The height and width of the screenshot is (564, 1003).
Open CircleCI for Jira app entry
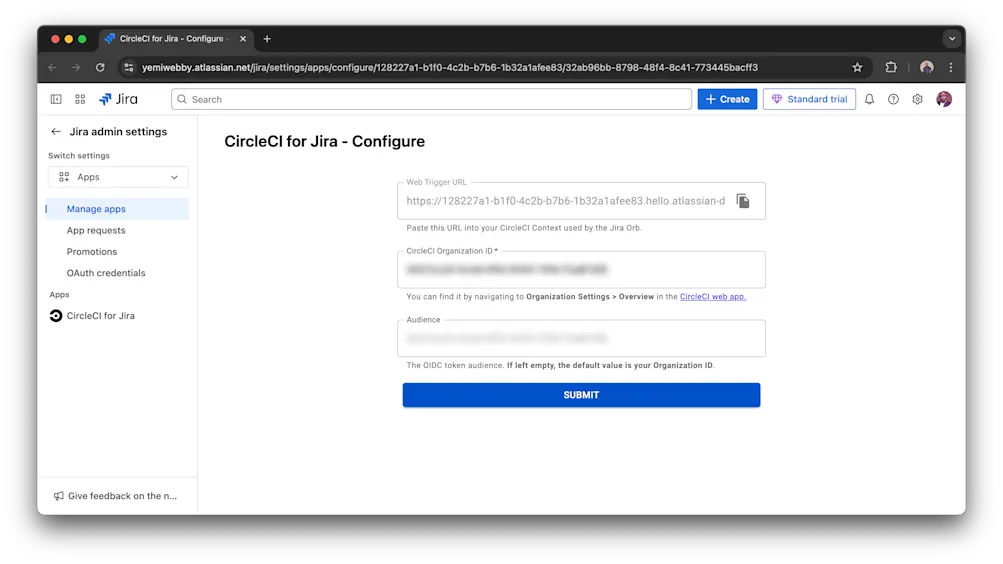100,316
